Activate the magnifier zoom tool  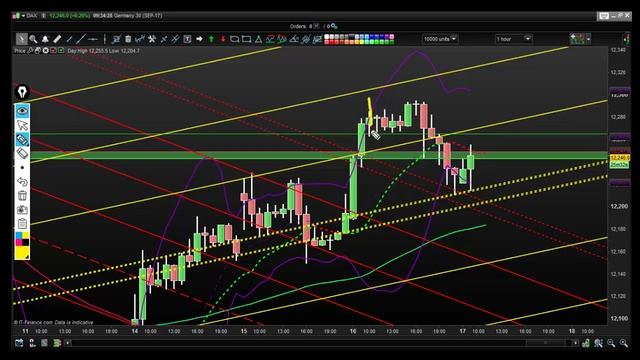(33, 39)
